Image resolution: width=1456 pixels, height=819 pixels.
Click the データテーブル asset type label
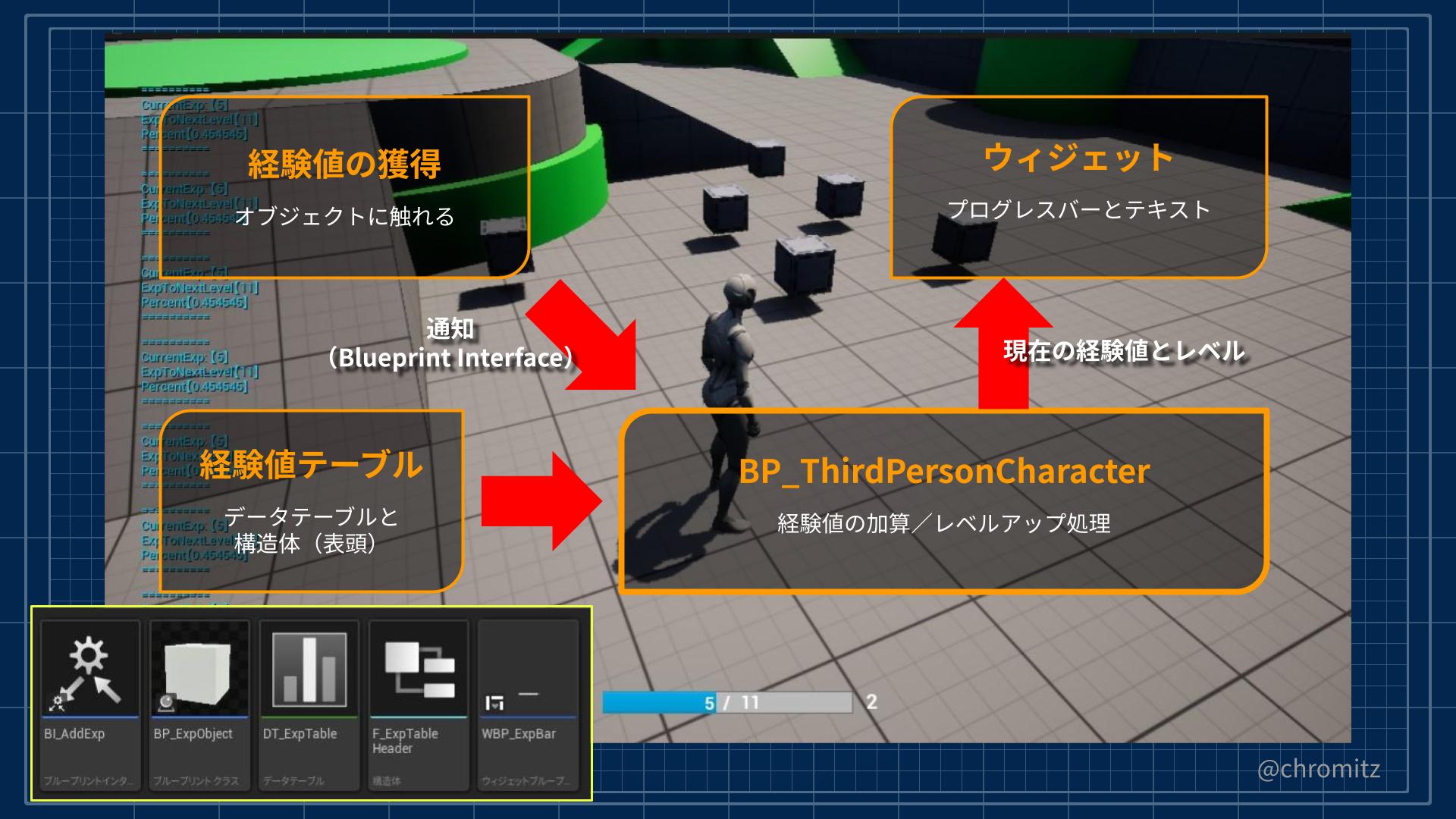pyautogui.click(x=293, y=780)
